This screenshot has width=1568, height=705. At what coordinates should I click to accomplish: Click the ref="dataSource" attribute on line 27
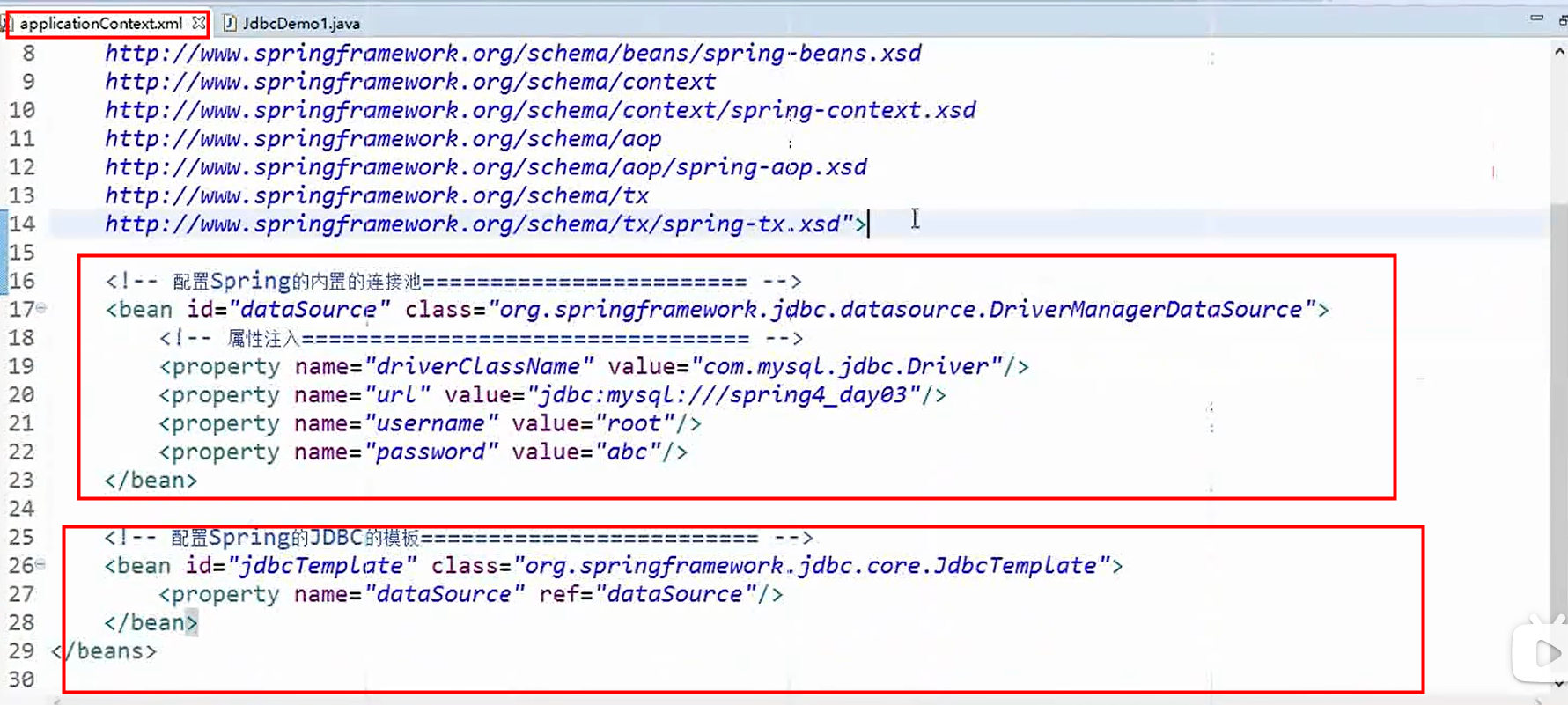pos(647,595)
